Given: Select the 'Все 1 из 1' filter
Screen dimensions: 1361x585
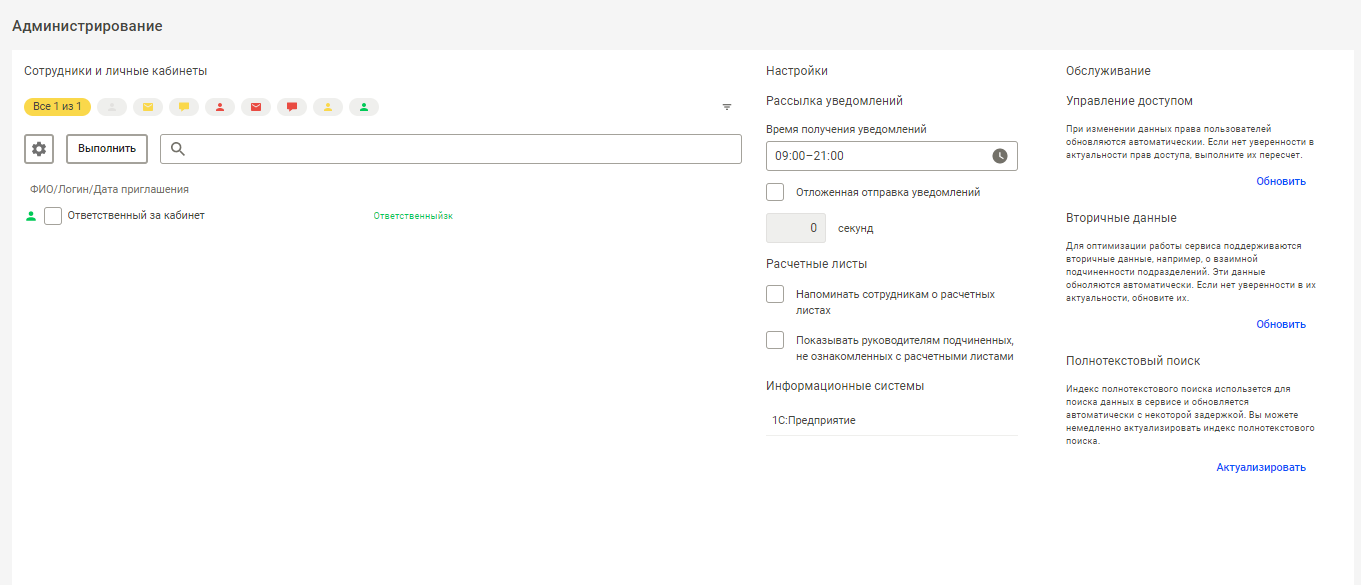Looking at the screenshot, I should click(x=57, y=107).
